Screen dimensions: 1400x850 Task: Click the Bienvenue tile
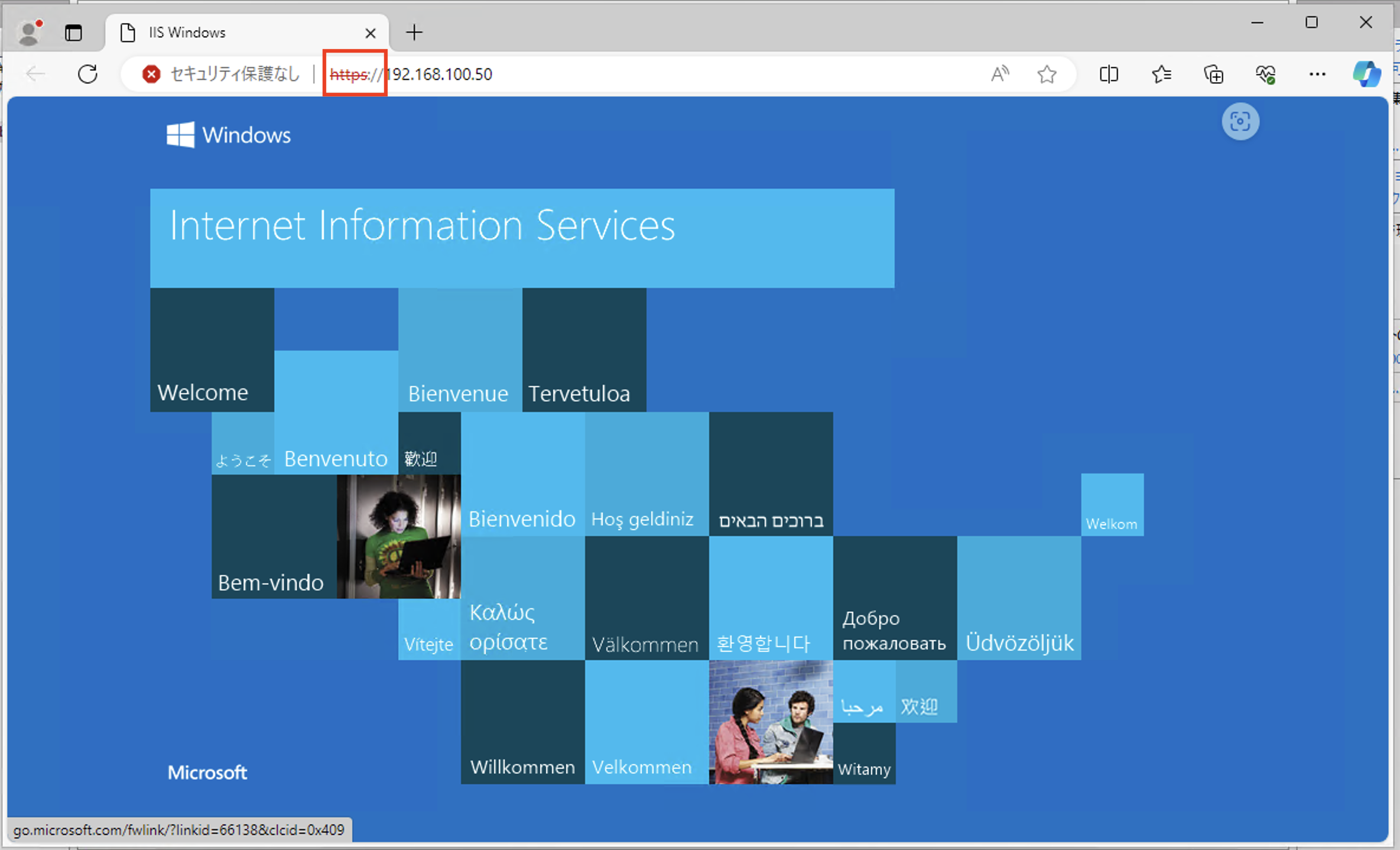point(460,350)
